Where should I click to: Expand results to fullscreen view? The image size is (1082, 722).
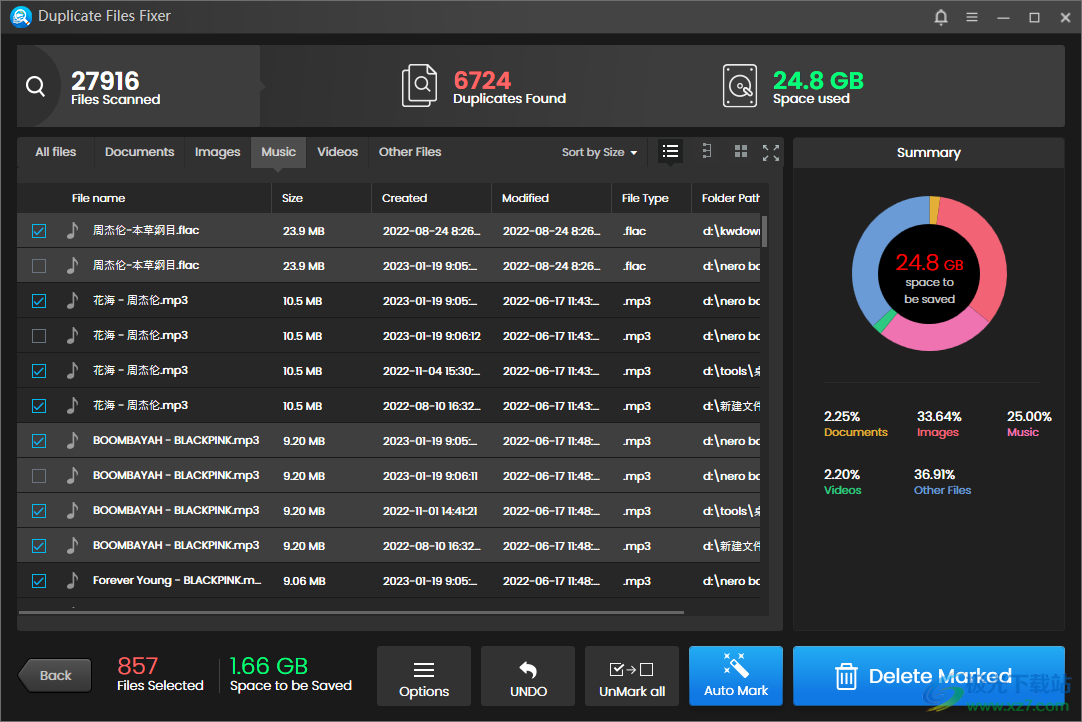771,152
